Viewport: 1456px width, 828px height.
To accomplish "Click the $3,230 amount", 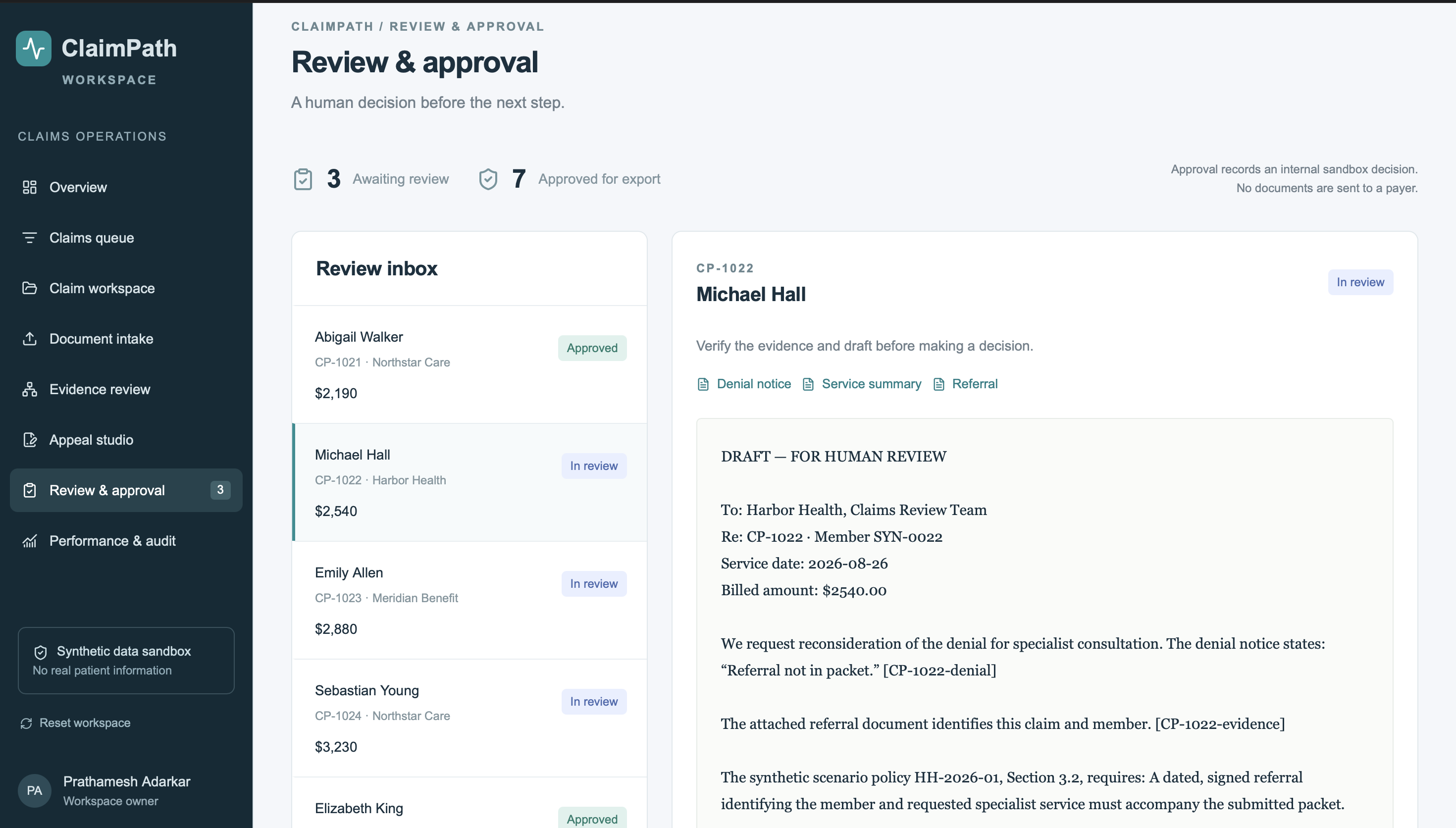I will pos(336,747).
